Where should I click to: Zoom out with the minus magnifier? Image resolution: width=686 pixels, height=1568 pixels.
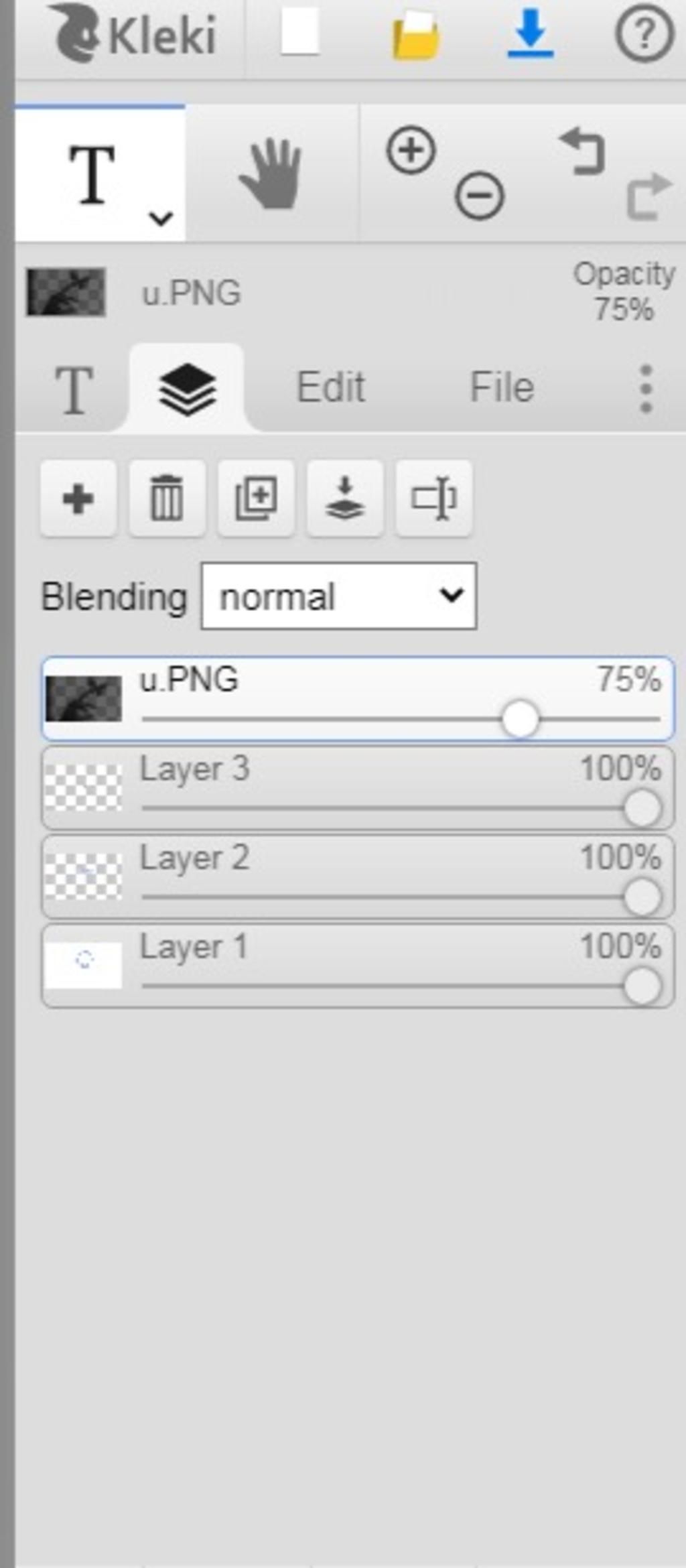(x=480, y=196)
